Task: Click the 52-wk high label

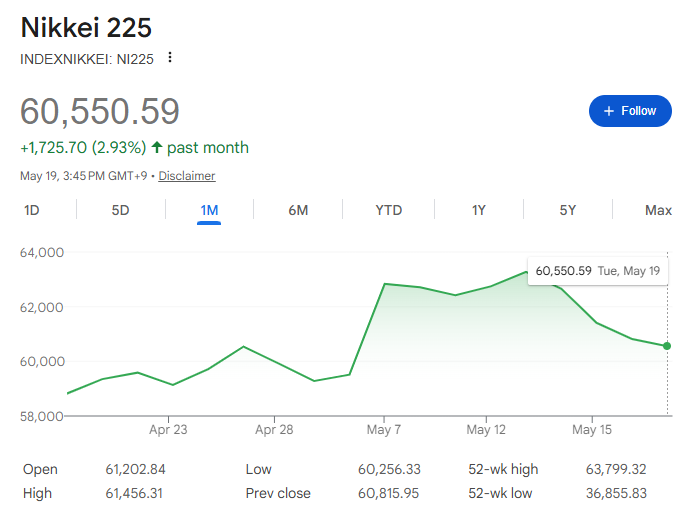Action: [503, 469]
